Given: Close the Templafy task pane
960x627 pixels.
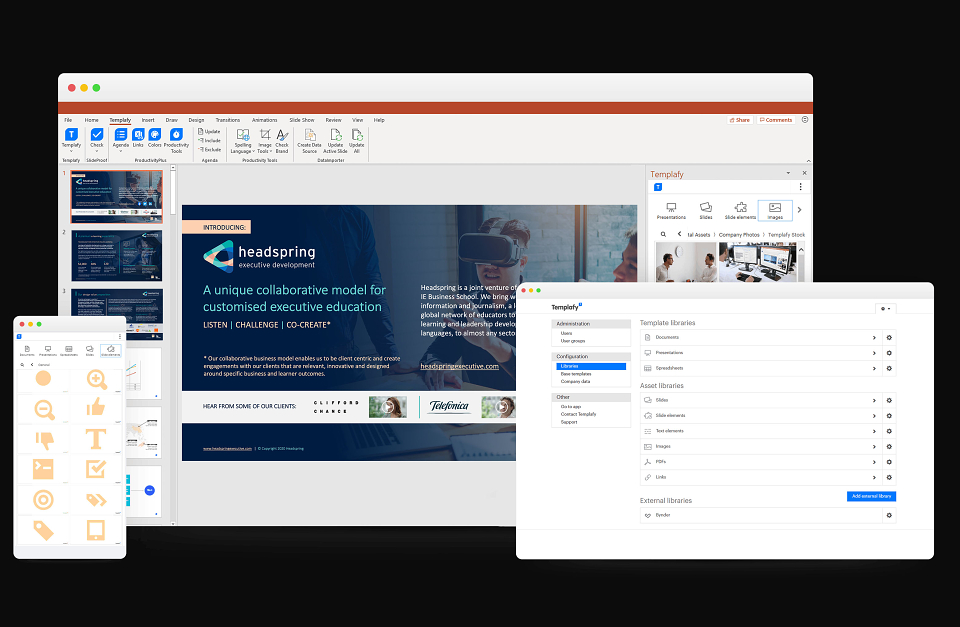Looking at the screenshot, I should [804, 173].
